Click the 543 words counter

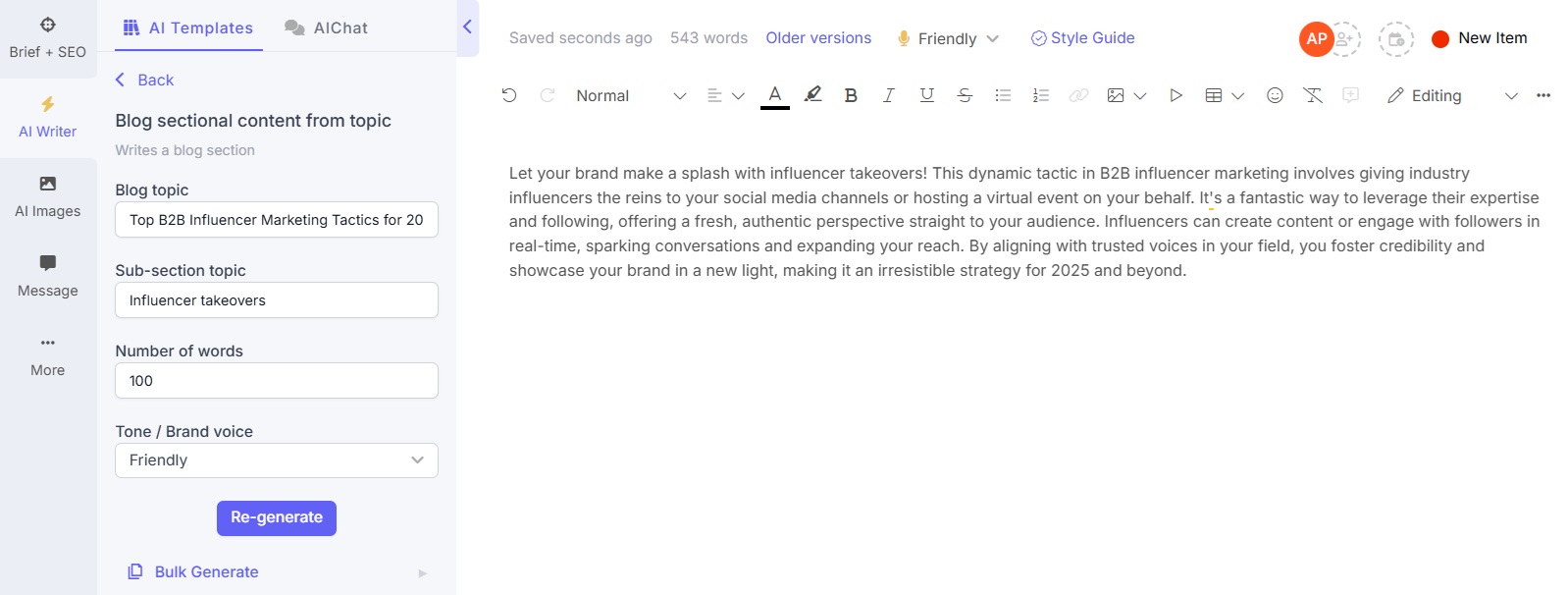pyautogui.click(x=708, y=38)
